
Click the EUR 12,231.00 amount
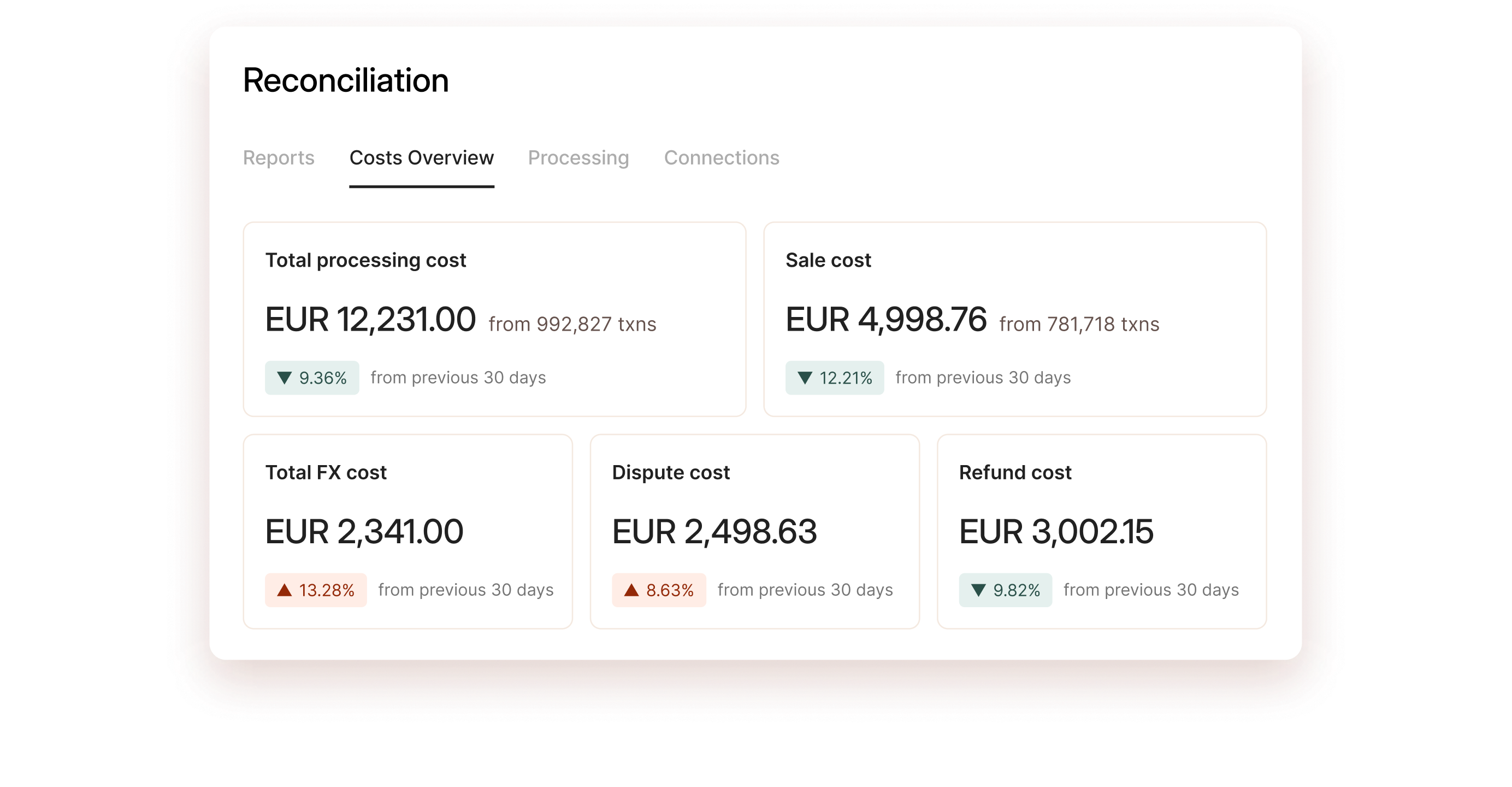(x=370, y=320)
